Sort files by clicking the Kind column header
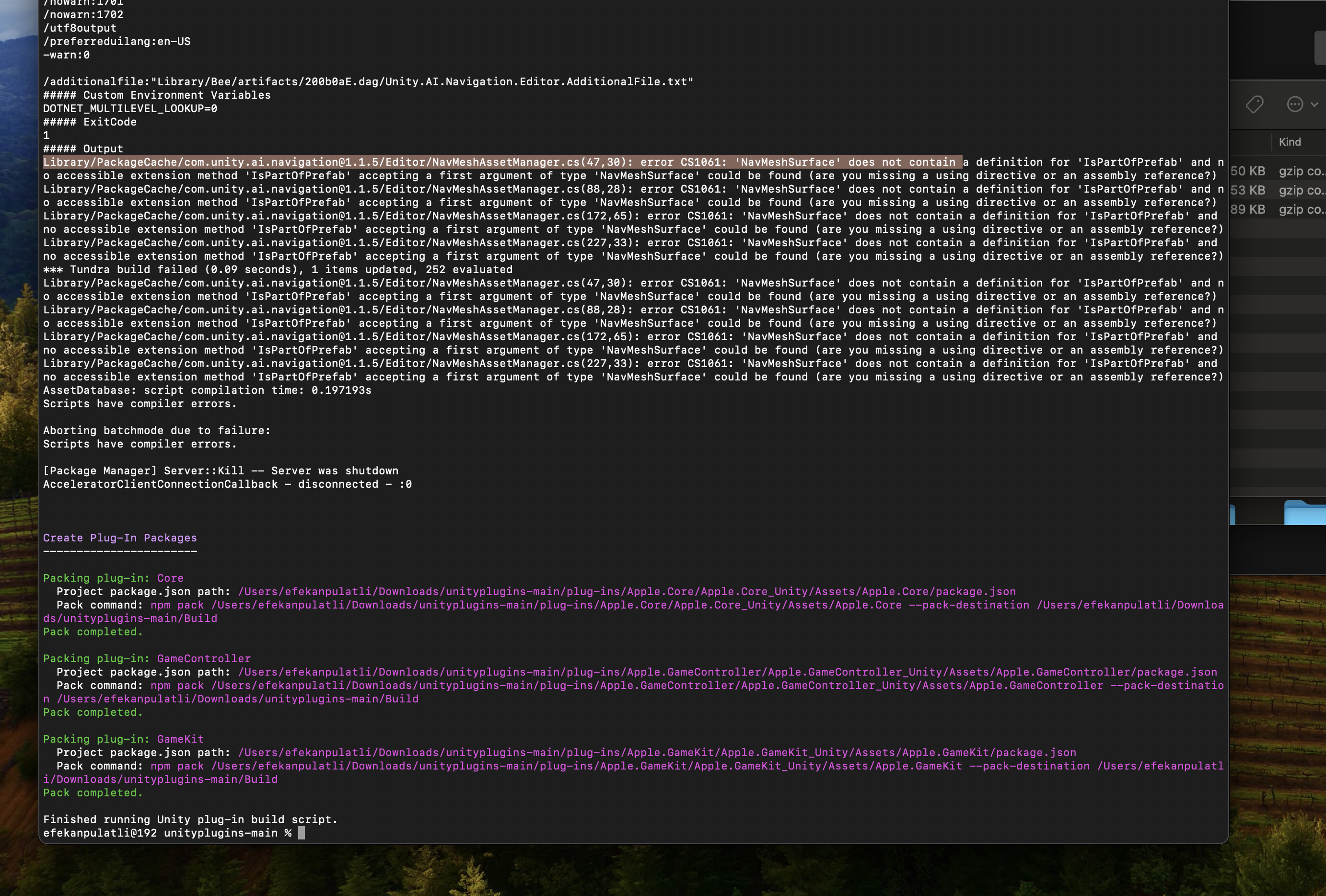 click(x=1290, y=141)
